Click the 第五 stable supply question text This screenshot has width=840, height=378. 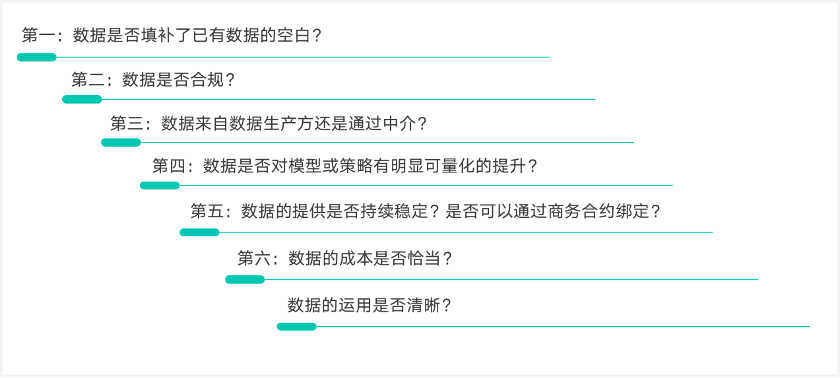[425, 211]
